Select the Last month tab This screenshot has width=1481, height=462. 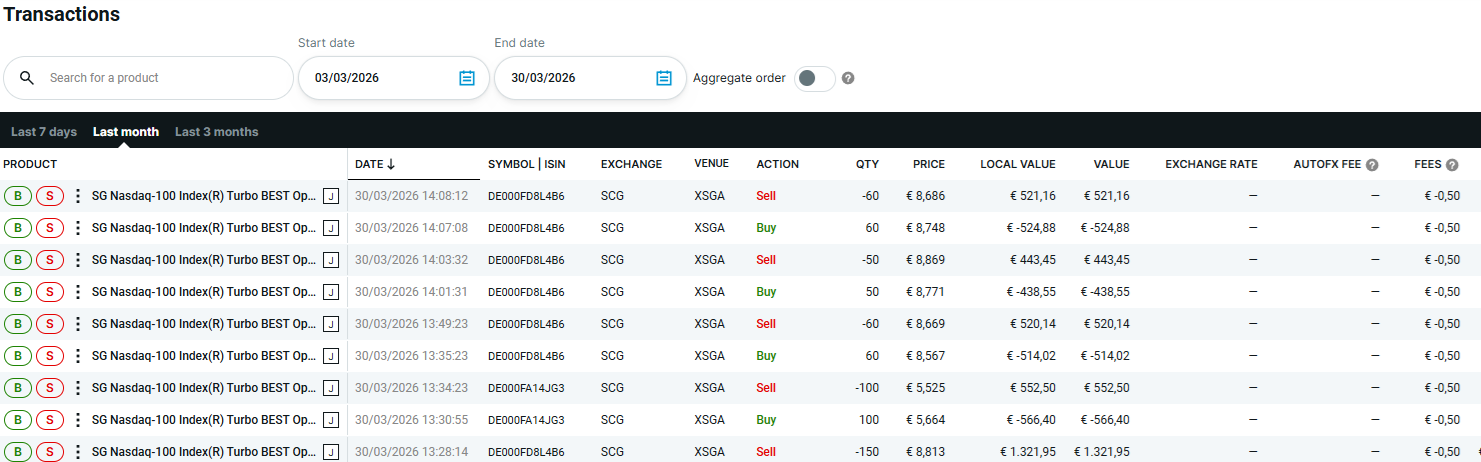[x=126, y=132]
